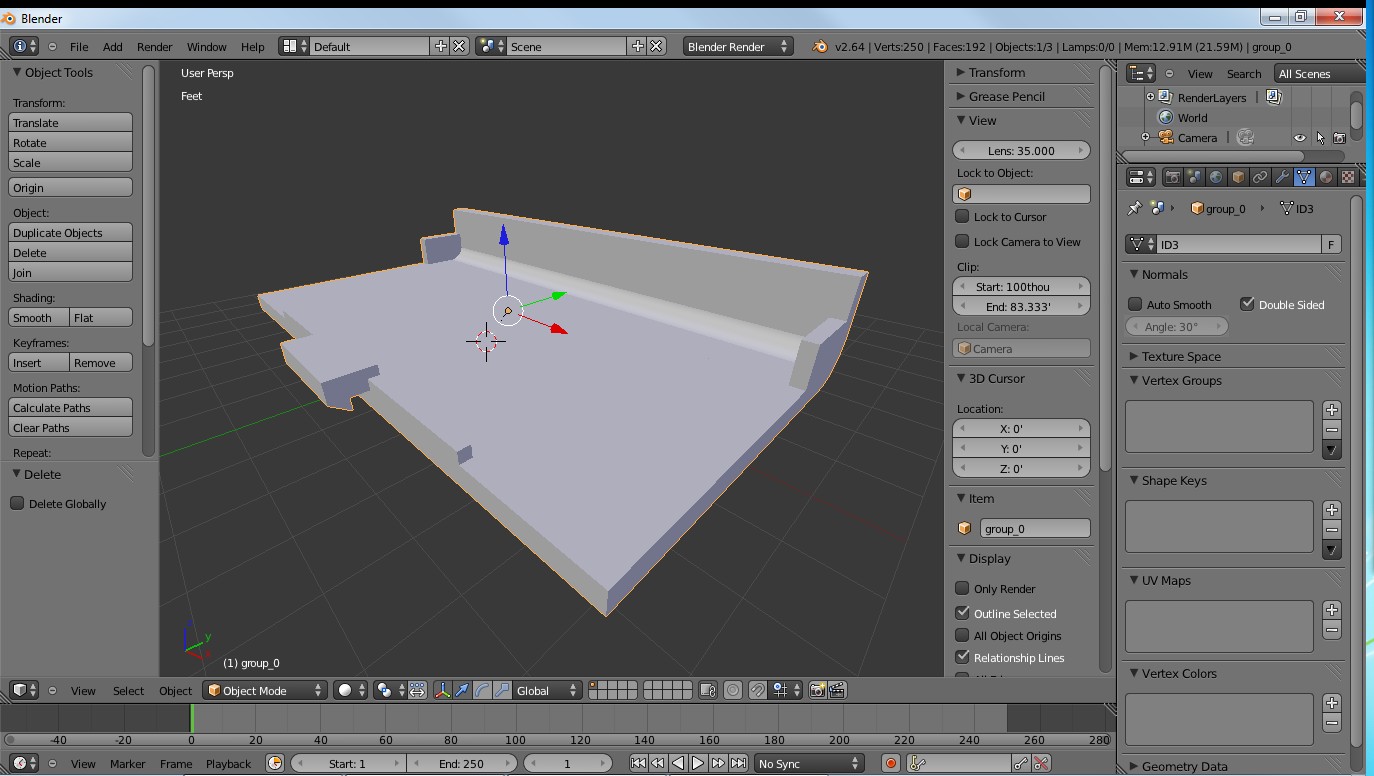Uncheck Outline Selected checkbox
Screen dimensions: 1374x776
962,613
